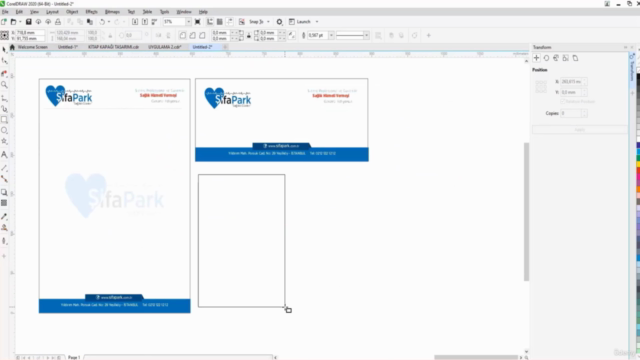Screen dimensions: 640x360
Task: Select round corner style
Action: [182, 36]
